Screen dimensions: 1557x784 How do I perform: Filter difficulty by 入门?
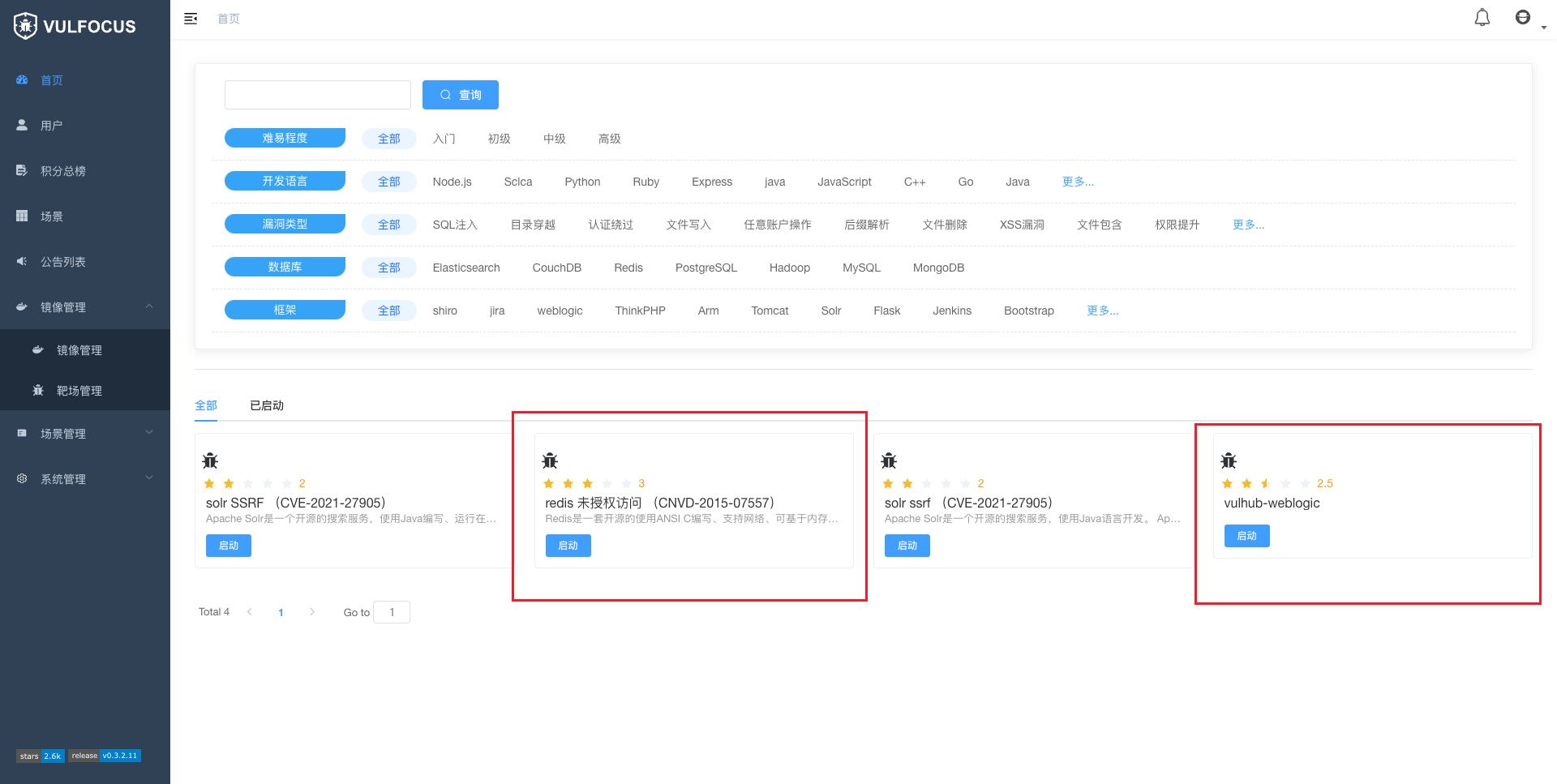(x=444, y=139)
